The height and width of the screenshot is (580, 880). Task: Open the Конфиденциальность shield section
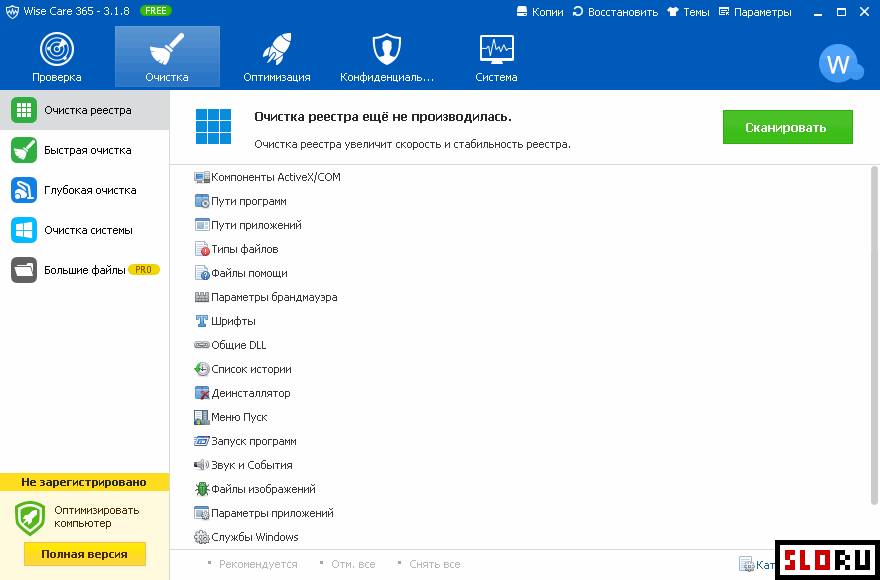[386, 57]
